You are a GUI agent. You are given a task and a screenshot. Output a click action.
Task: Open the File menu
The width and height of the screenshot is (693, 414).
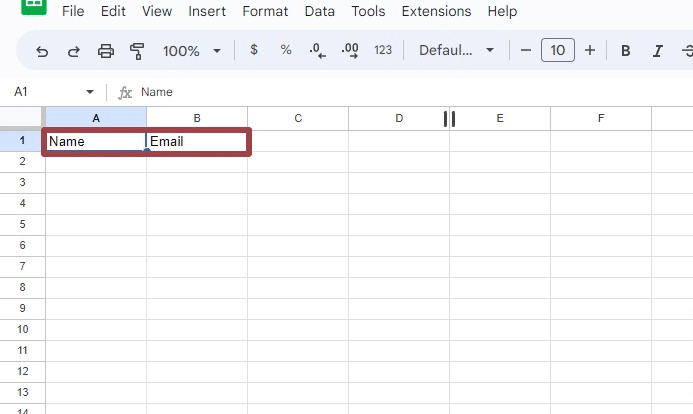point(73,11)
